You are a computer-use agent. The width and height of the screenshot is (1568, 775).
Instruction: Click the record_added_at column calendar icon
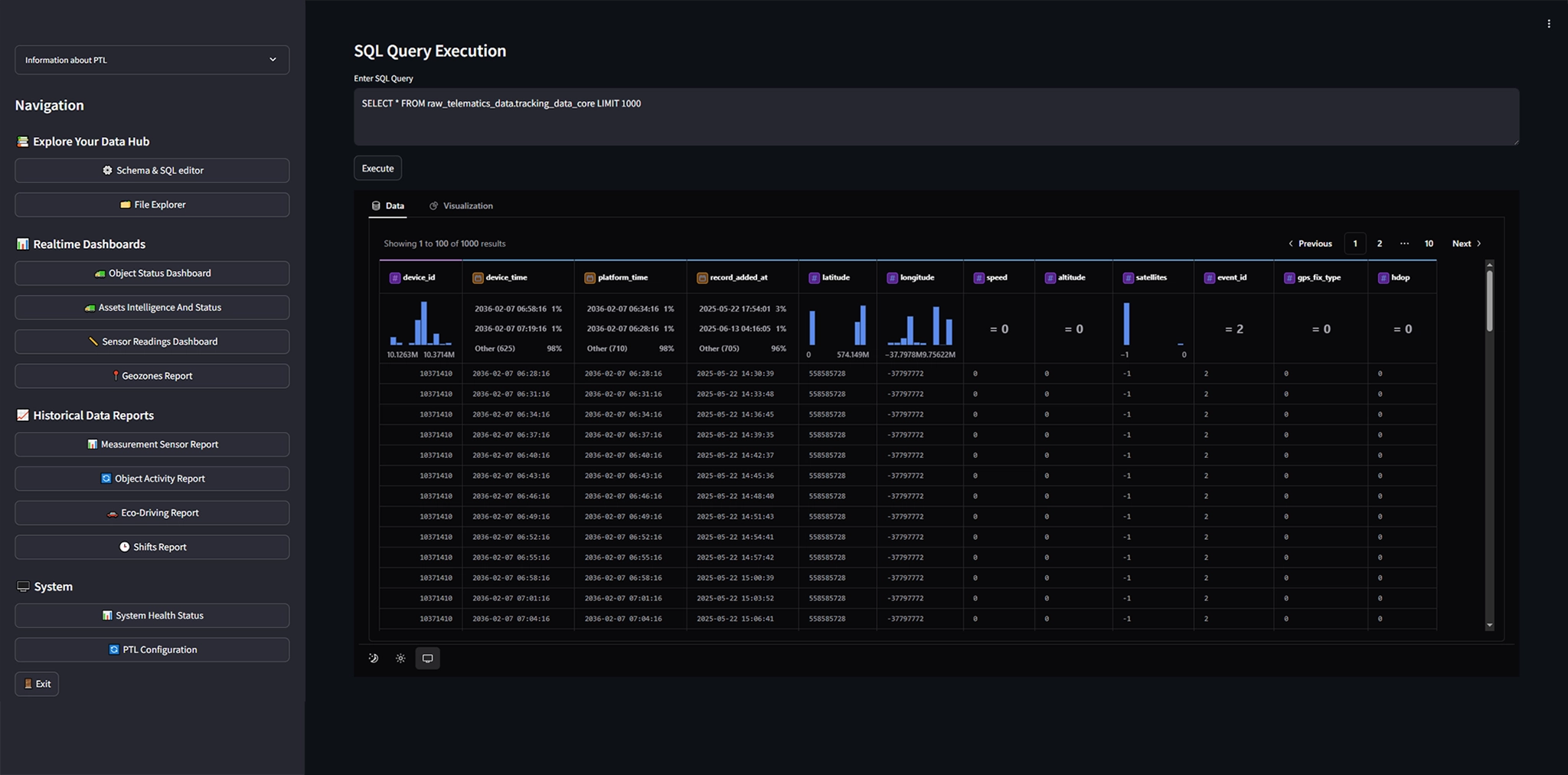coord(702,278)
